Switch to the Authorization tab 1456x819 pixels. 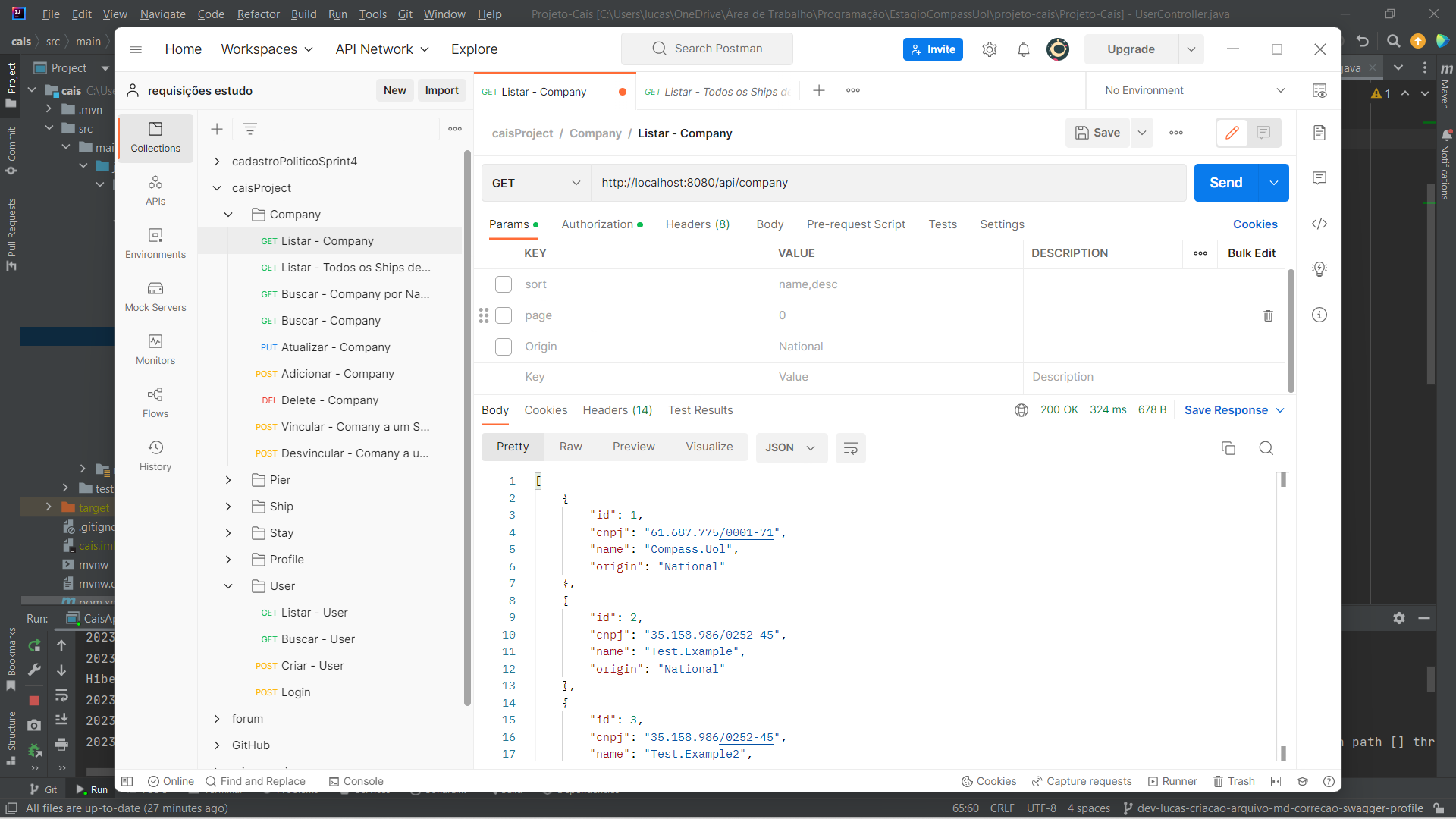click(598, 224)
